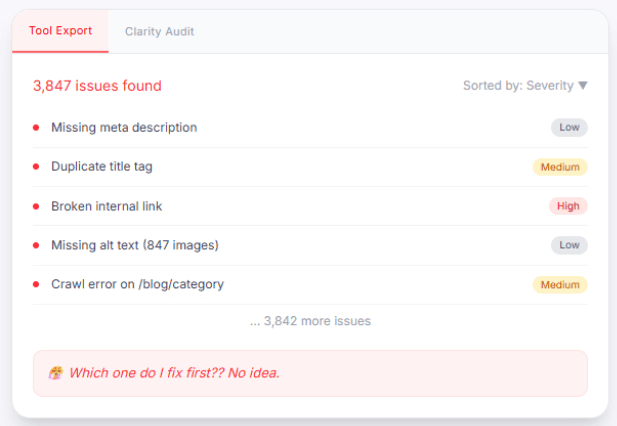
Task: Select the Broken internal link row
Action: pos(310,206)
